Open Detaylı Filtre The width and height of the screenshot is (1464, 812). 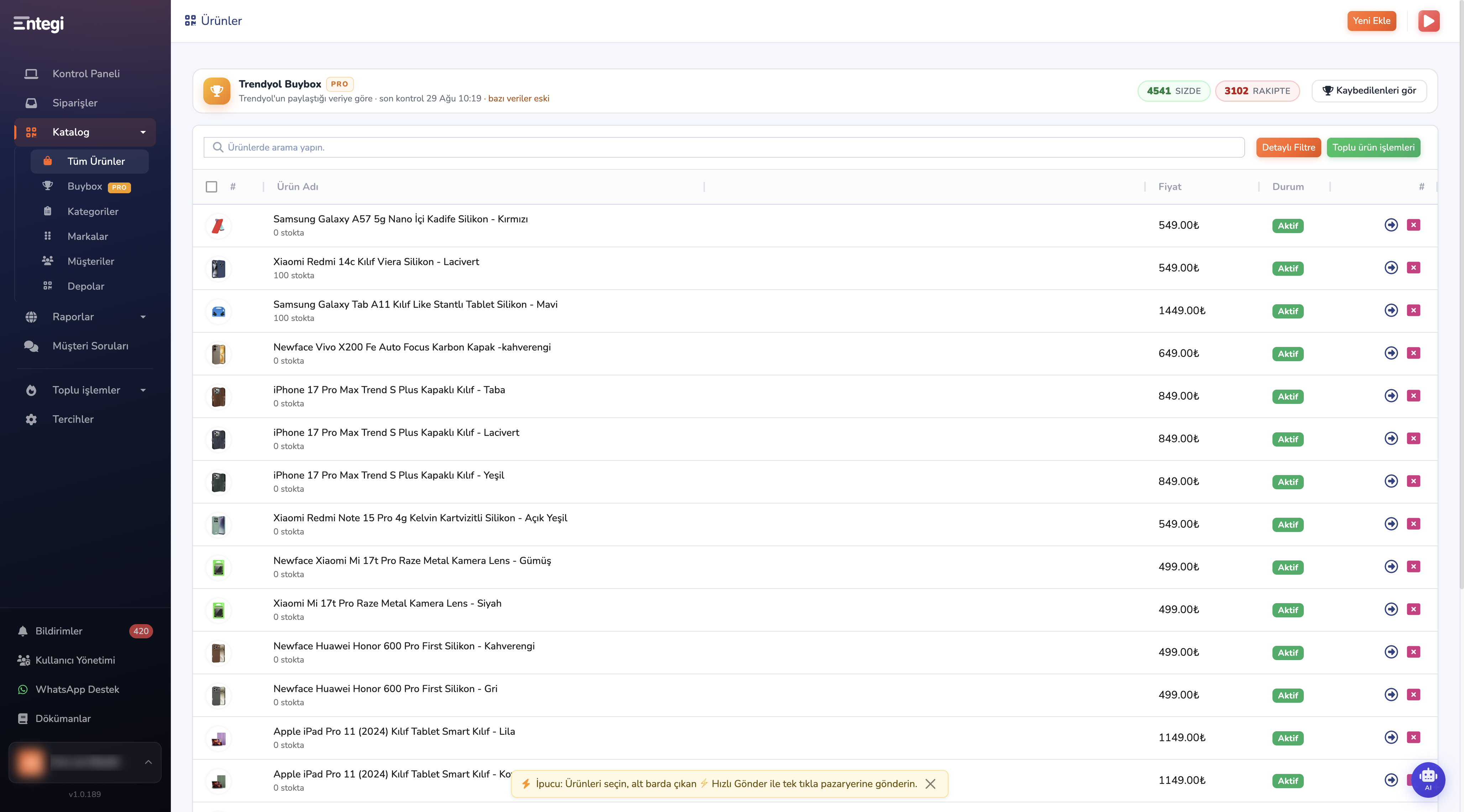pos(1288,147)
